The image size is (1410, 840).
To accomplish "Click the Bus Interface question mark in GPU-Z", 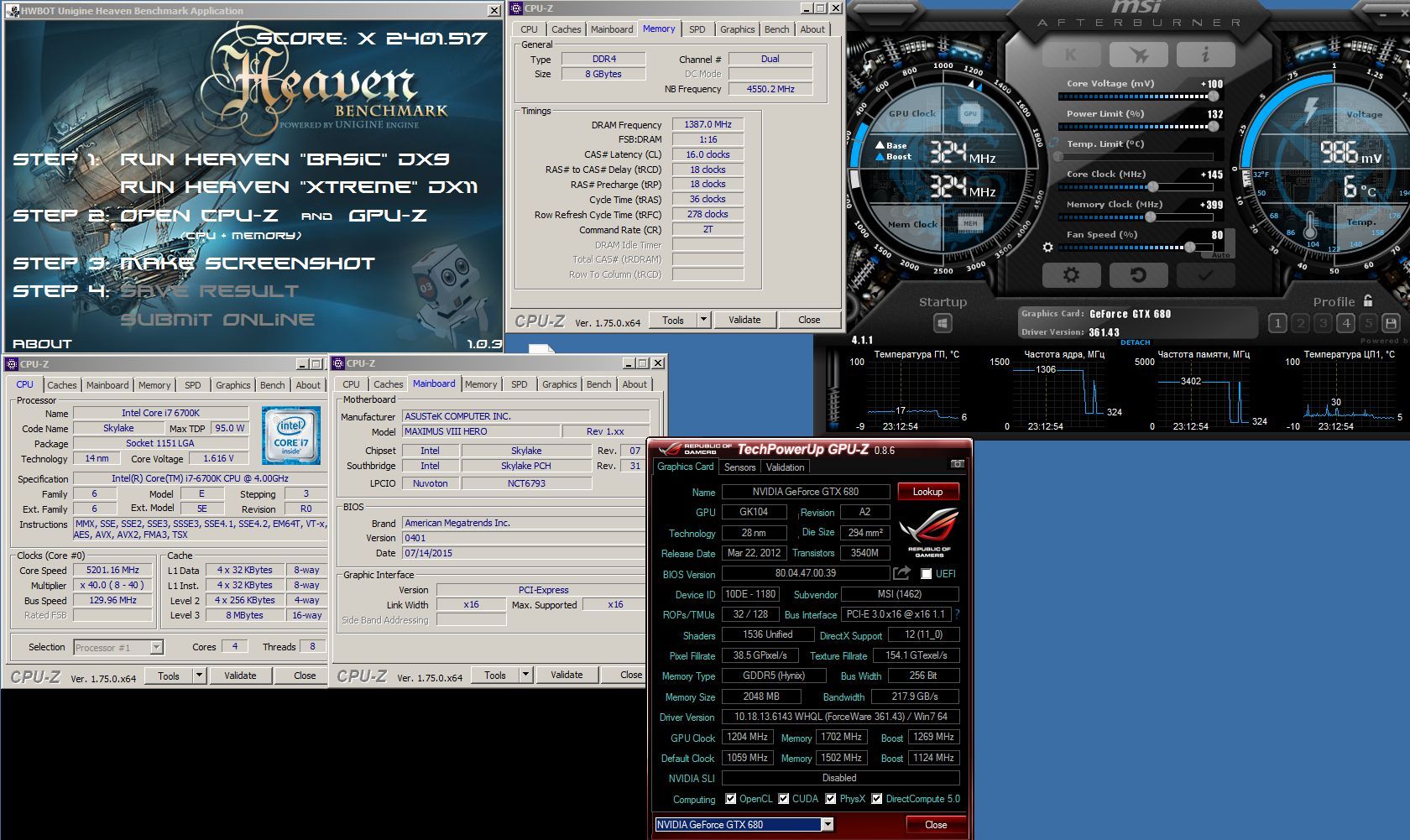I will pos(957,614).
